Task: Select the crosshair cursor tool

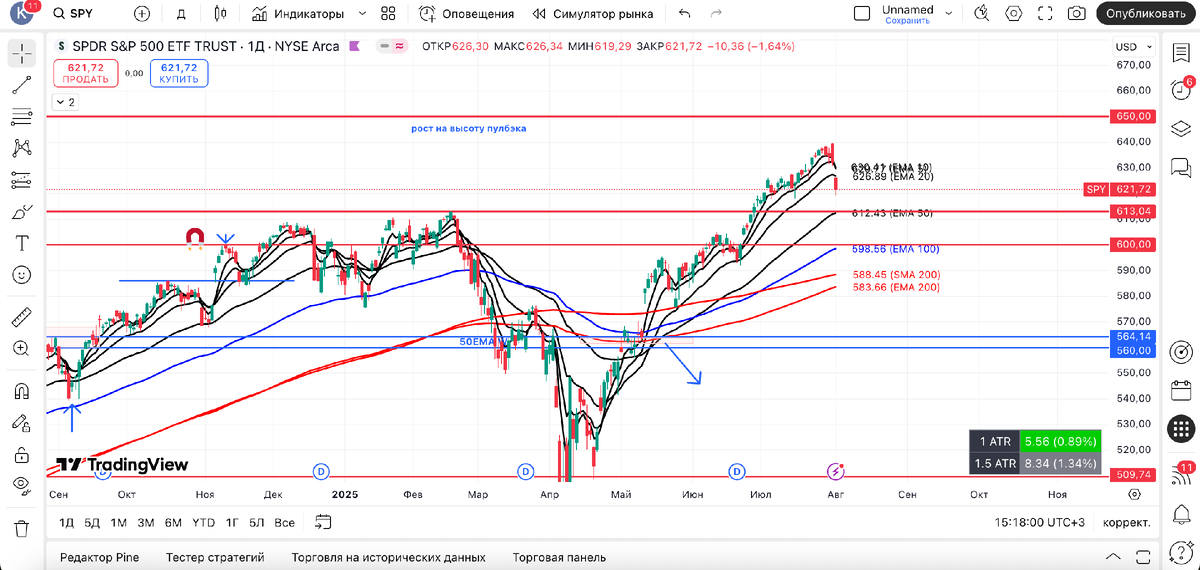Action: (x=22, y=54)
